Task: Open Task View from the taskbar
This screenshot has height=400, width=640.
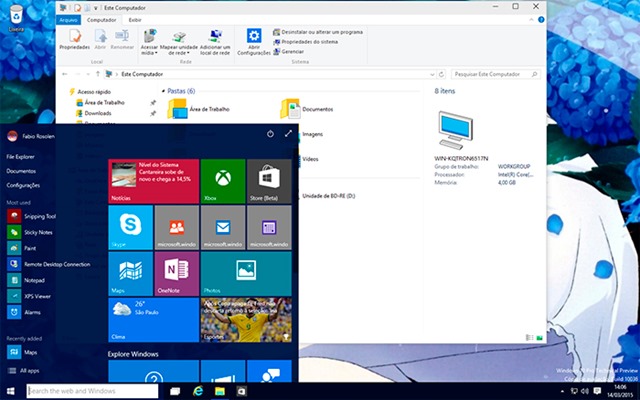Action: coord(175,391)
